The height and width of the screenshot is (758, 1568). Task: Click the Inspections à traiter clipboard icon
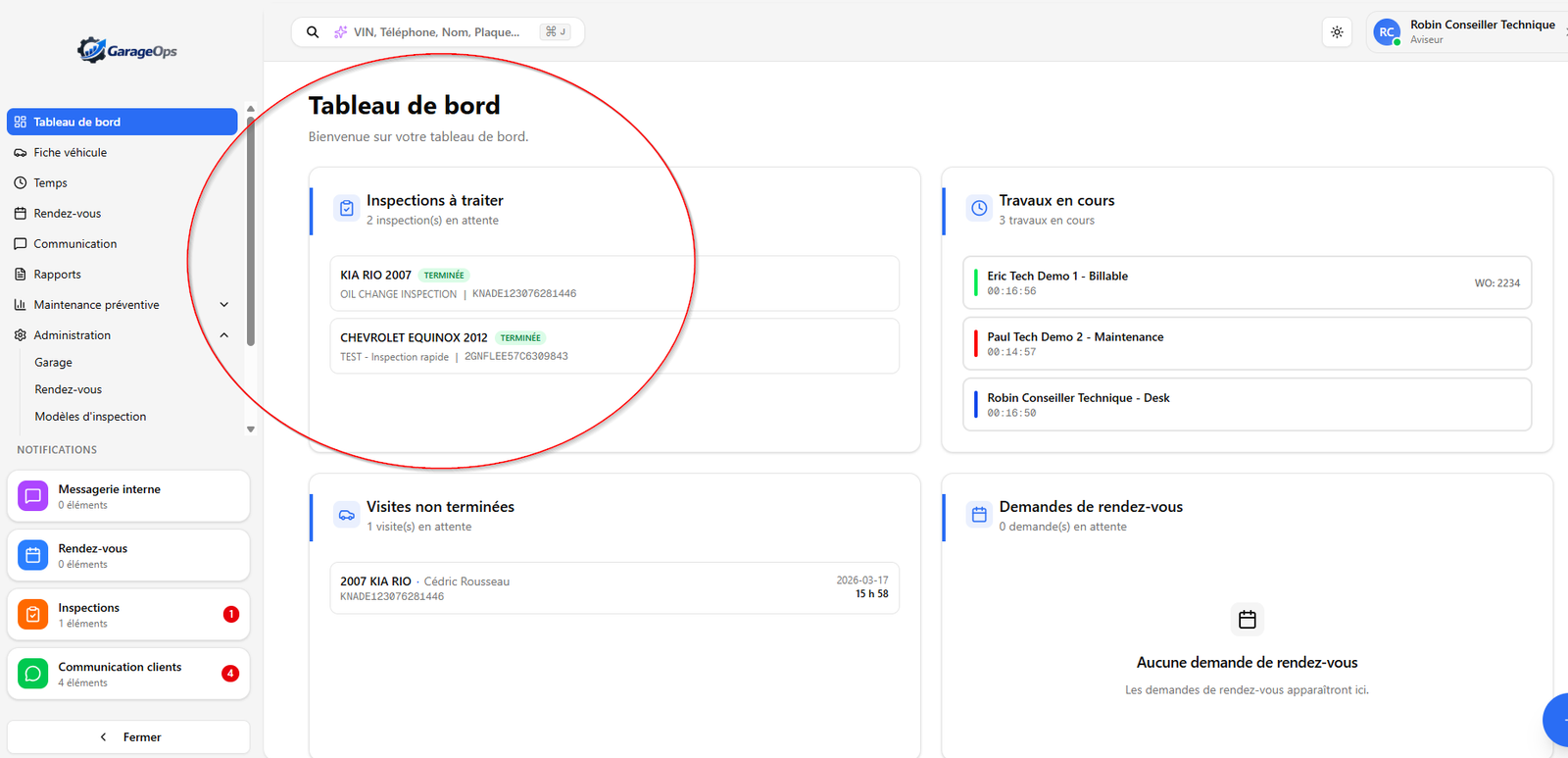[347, 208]
